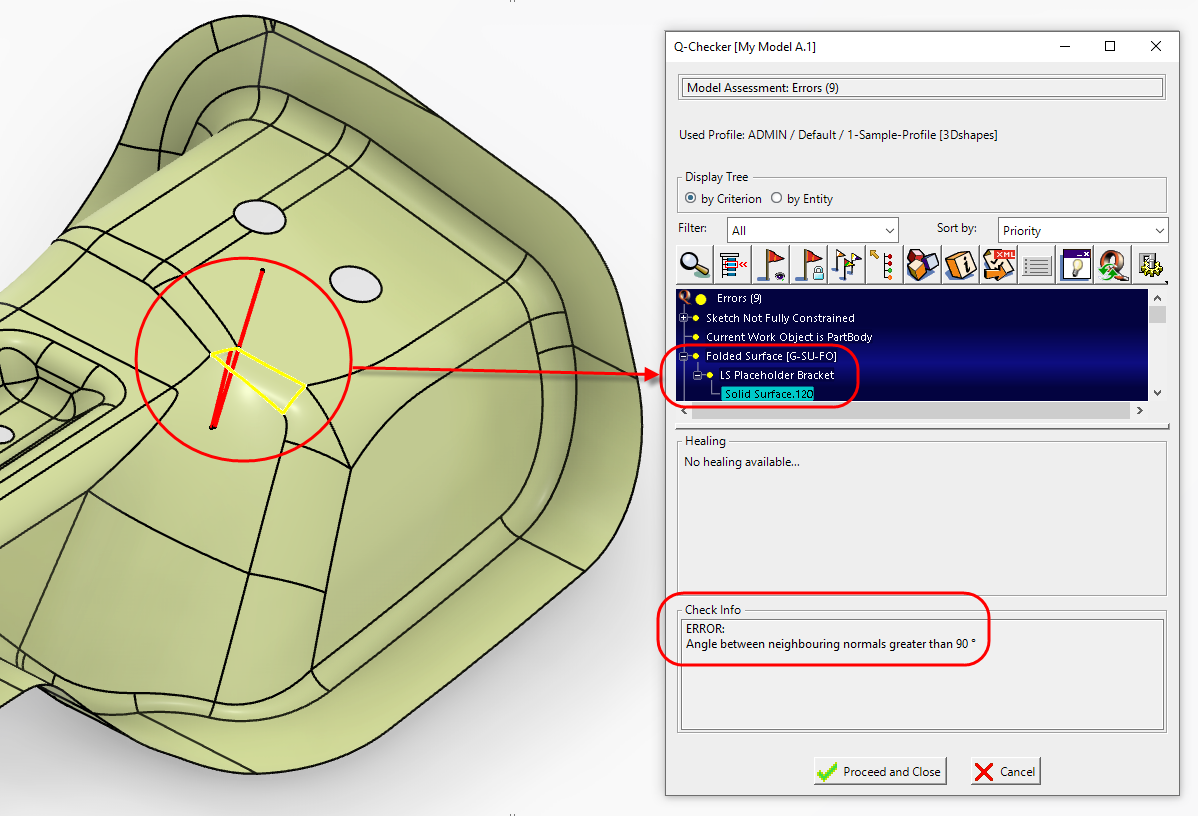
Task: Select Solid Surface.120 tree entry
Action: [768, 394]
